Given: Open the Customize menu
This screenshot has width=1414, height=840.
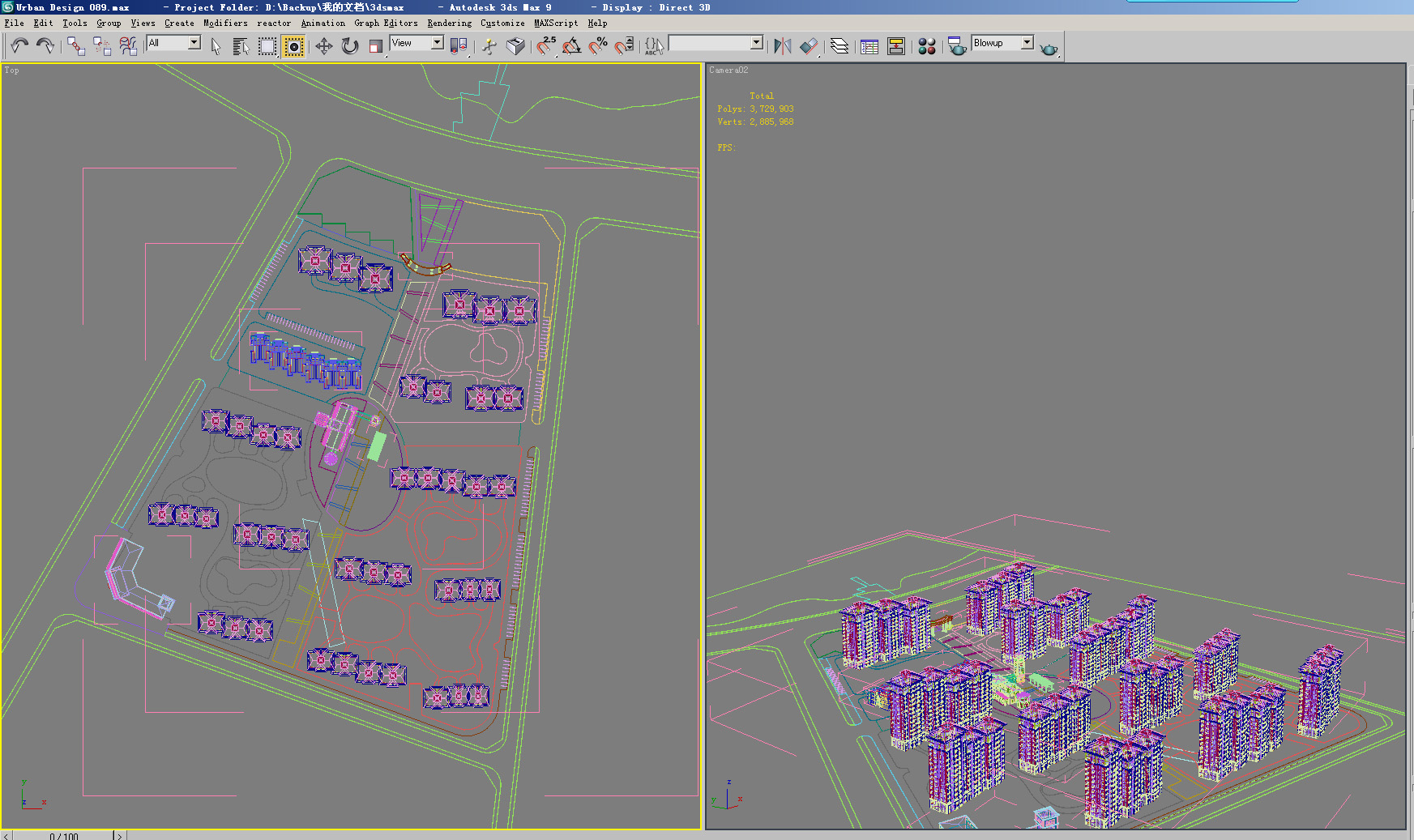Looking at the screenshot, I should (x=502, y=23).
